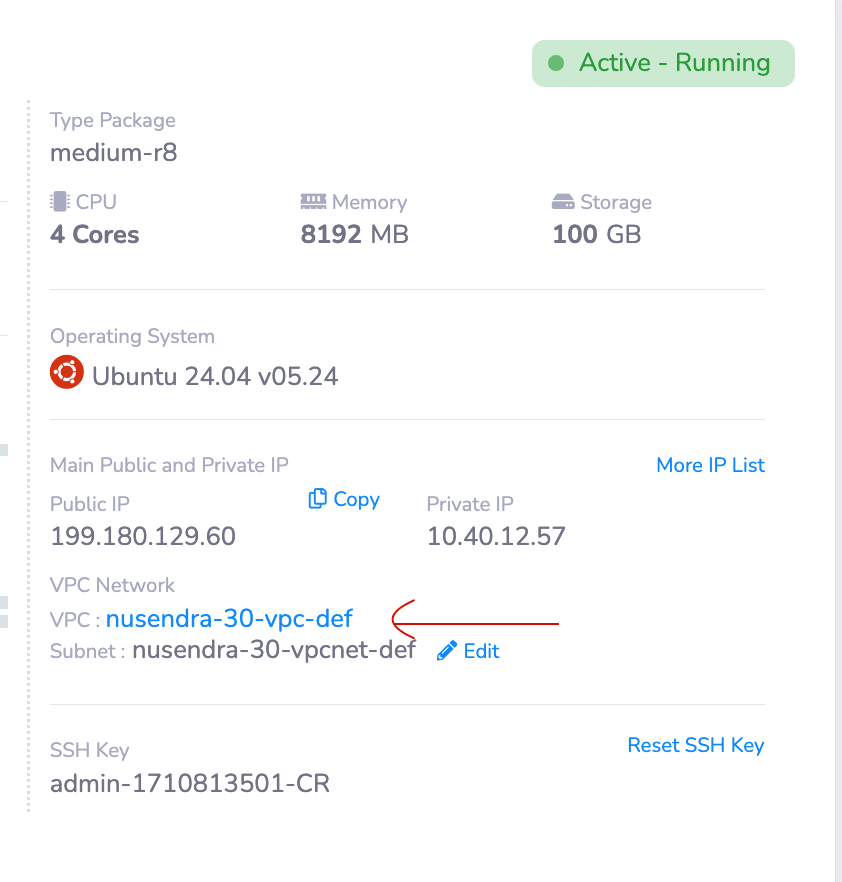This screenshot has width=842, height=882.
Task: Click the Storage drive icon
Action: click(563, 202)
